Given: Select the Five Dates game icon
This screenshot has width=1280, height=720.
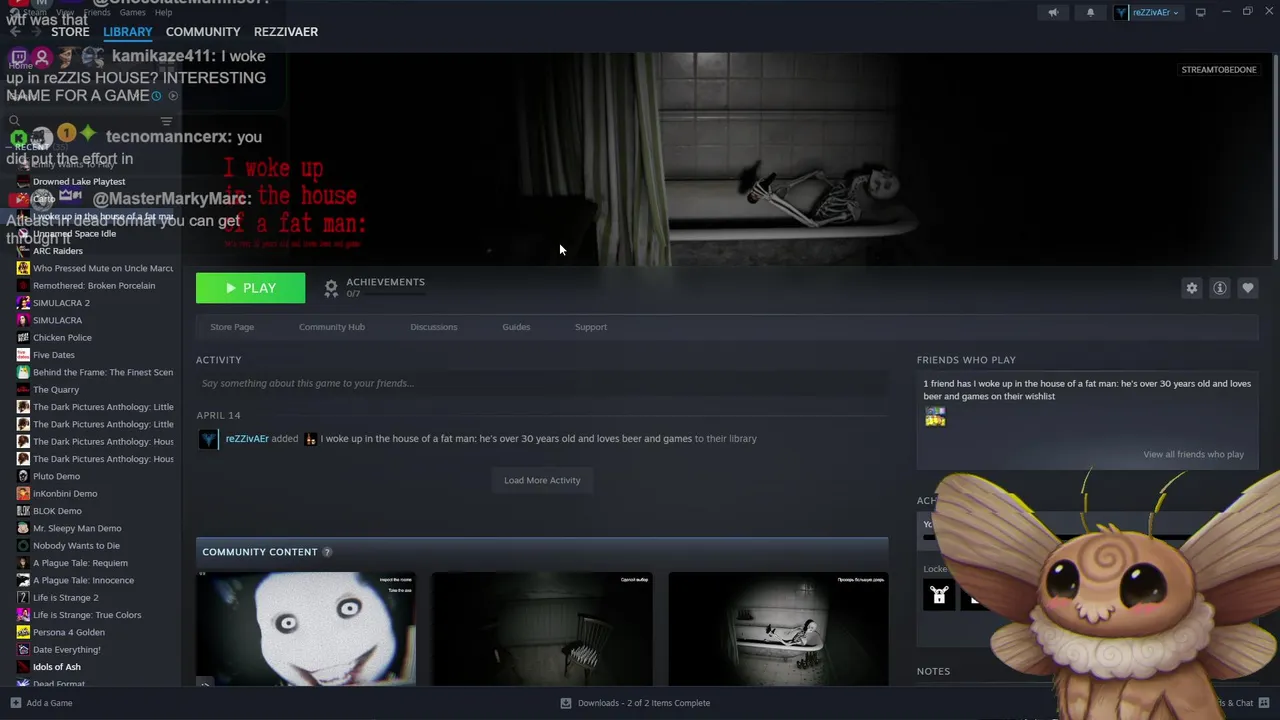Looking at the screenshot, I should click(23, 355).
